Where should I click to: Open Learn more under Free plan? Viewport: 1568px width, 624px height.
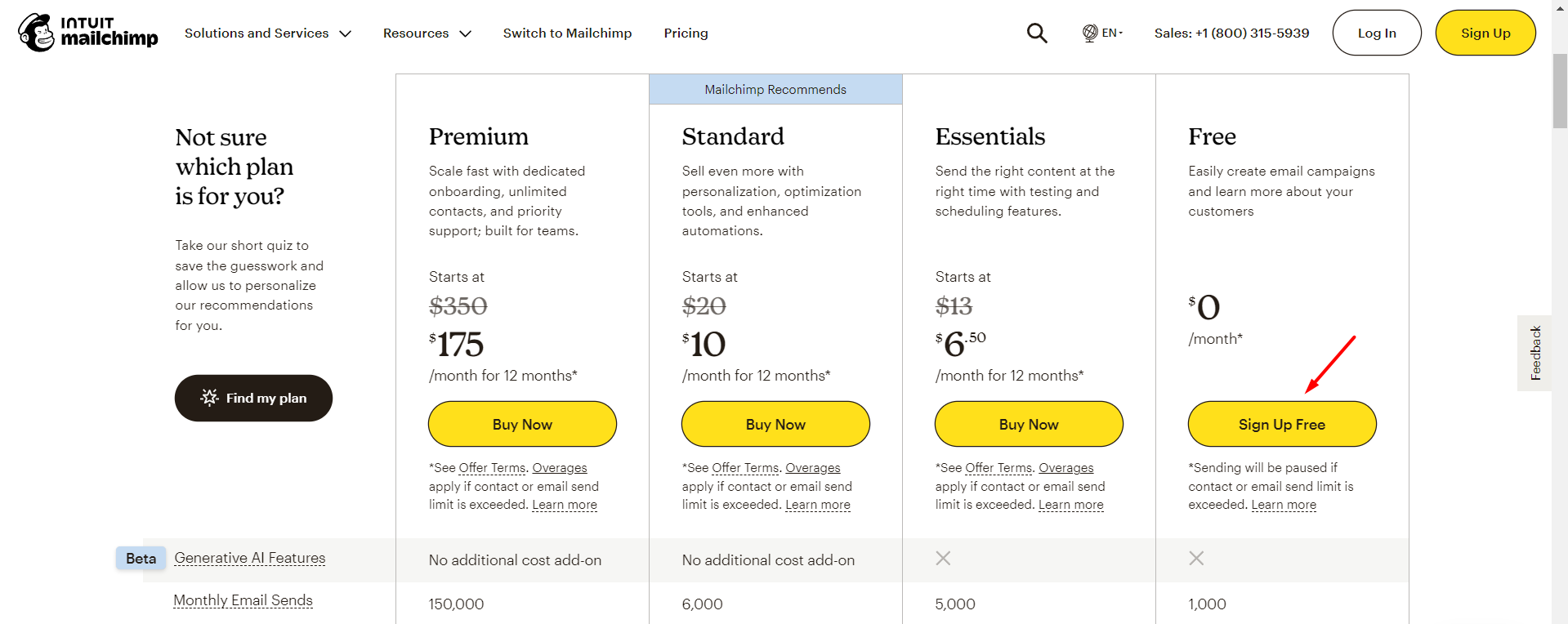click(1284, 505)
